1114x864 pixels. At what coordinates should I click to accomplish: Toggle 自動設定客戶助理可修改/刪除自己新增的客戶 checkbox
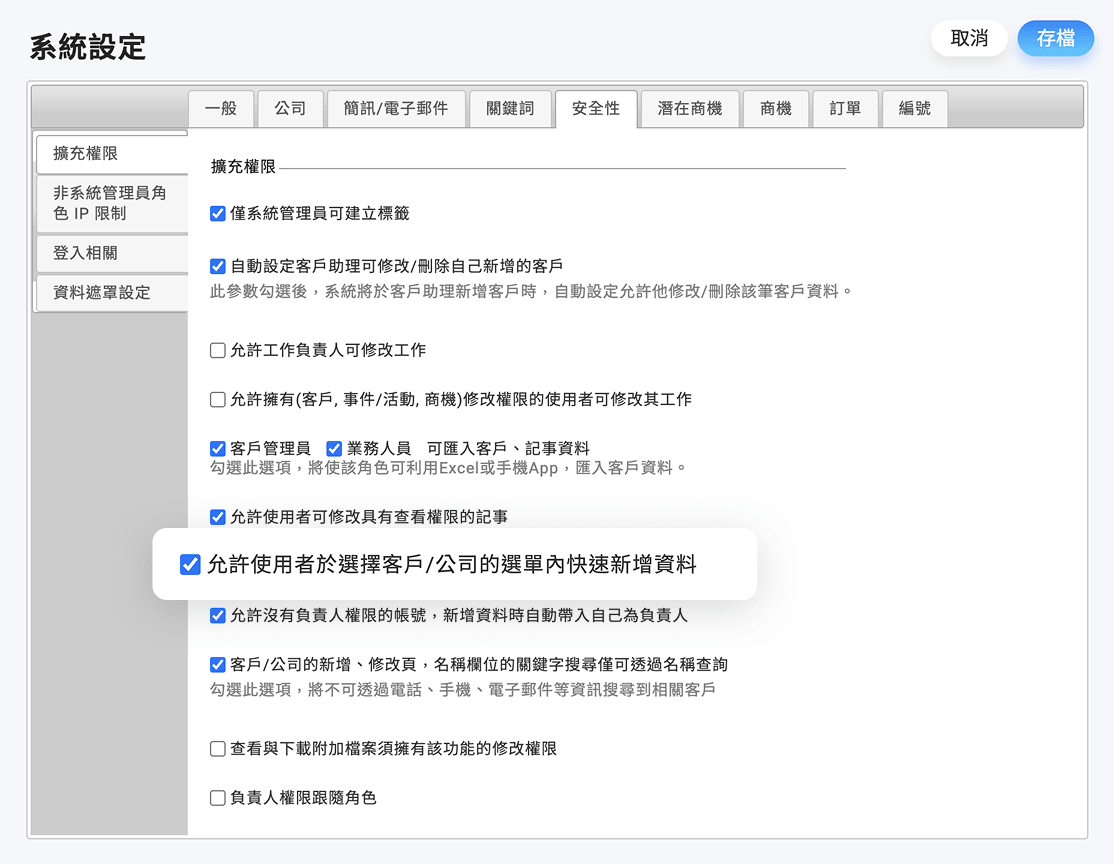[x=218, y=266]
